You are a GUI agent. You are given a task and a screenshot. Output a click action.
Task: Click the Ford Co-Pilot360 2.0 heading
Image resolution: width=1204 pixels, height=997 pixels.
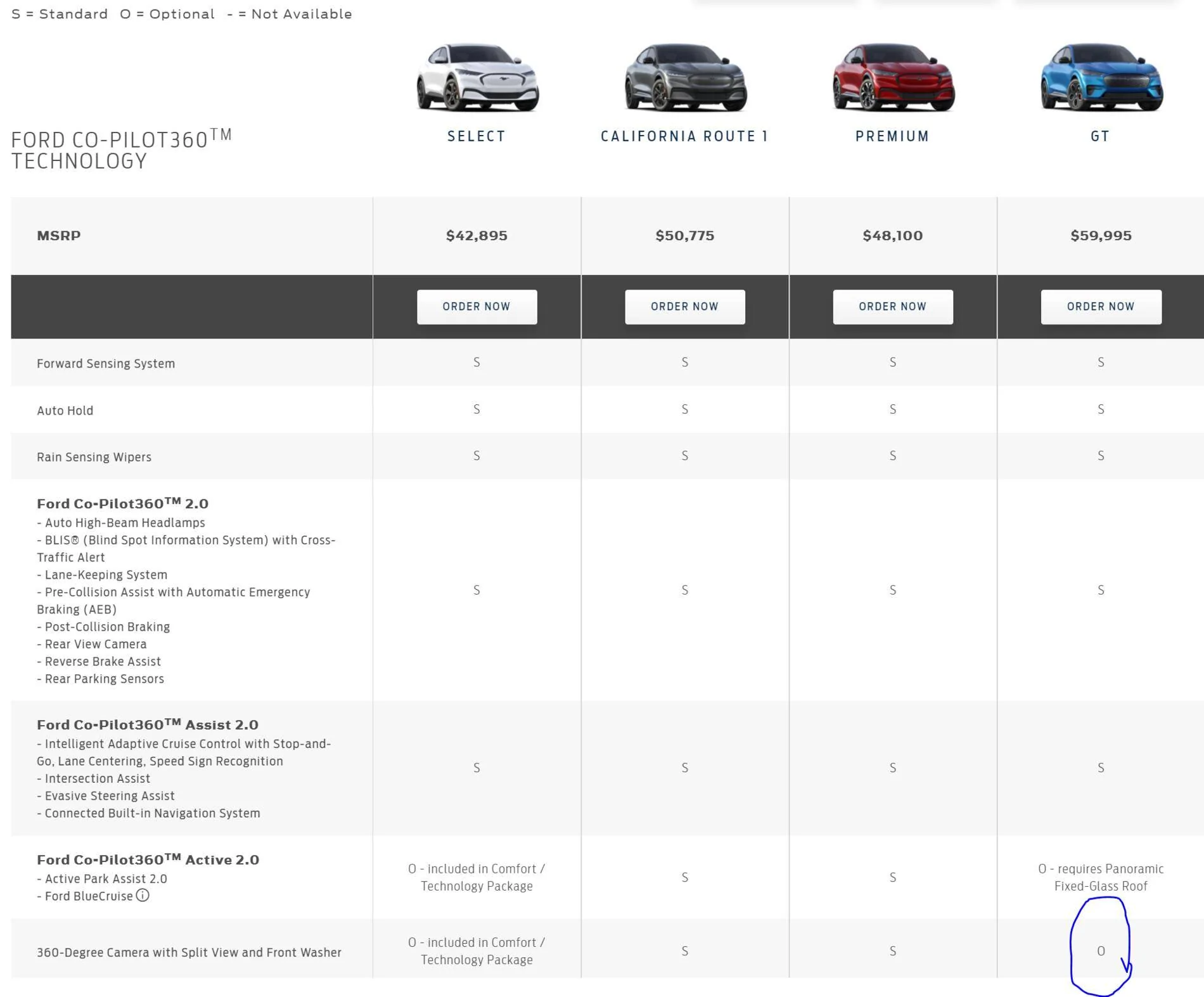click(x=122, y=503)
